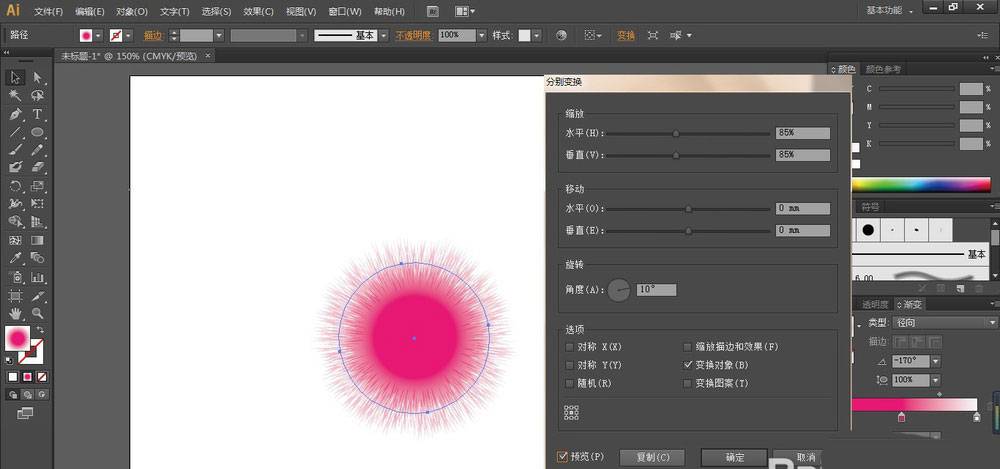The height and width of the screenshot is (469, 1000).
Task: Enable the 对称 X(X) checkbox
Action: pos(570,347)
